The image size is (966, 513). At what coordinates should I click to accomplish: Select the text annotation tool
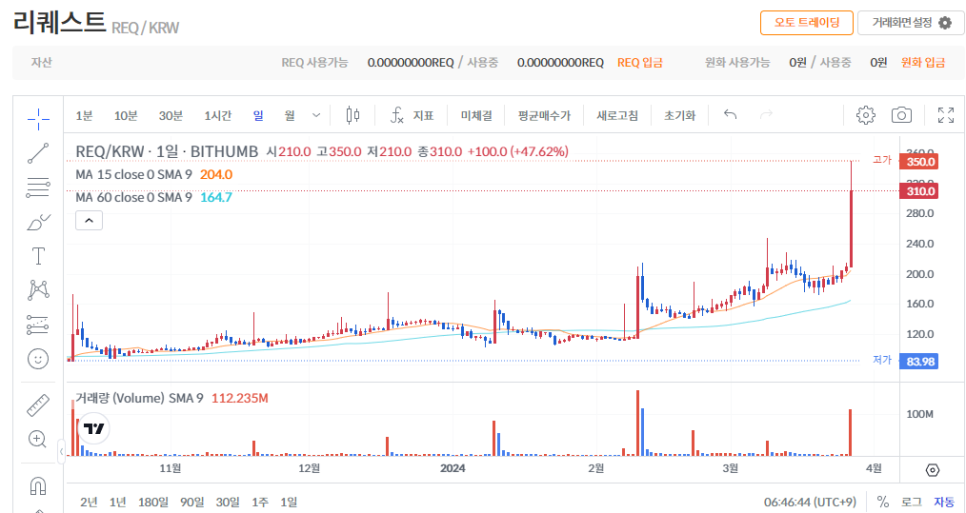click(38, 256)
